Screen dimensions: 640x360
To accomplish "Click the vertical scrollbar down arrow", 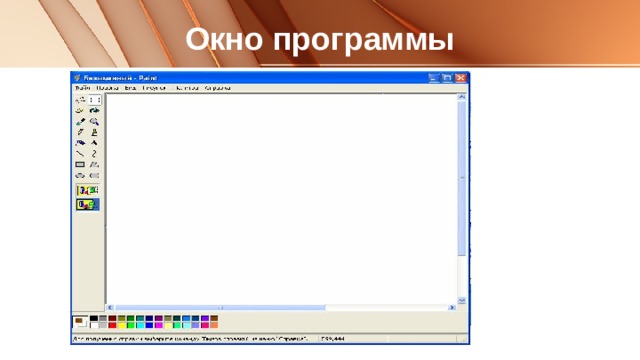I will pyautogui.click(x=462, y=300).
